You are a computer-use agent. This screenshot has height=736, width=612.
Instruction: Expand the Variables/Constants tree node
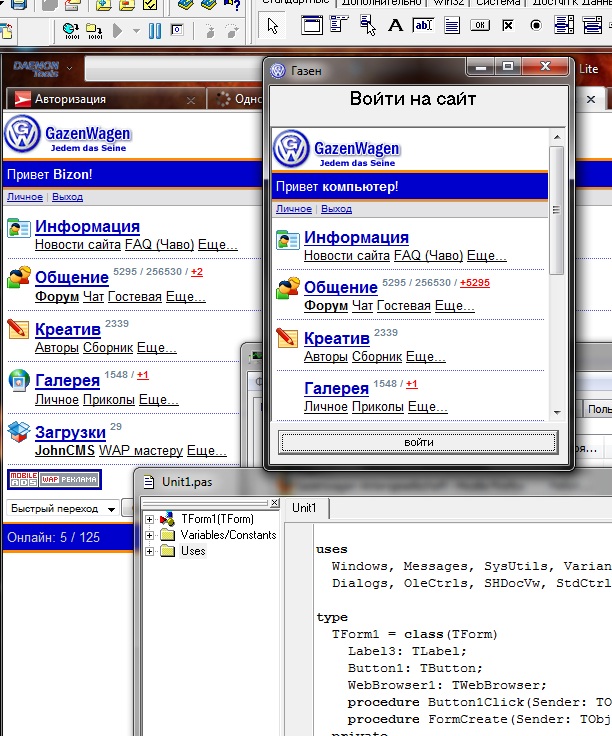[x=149, y=535]
